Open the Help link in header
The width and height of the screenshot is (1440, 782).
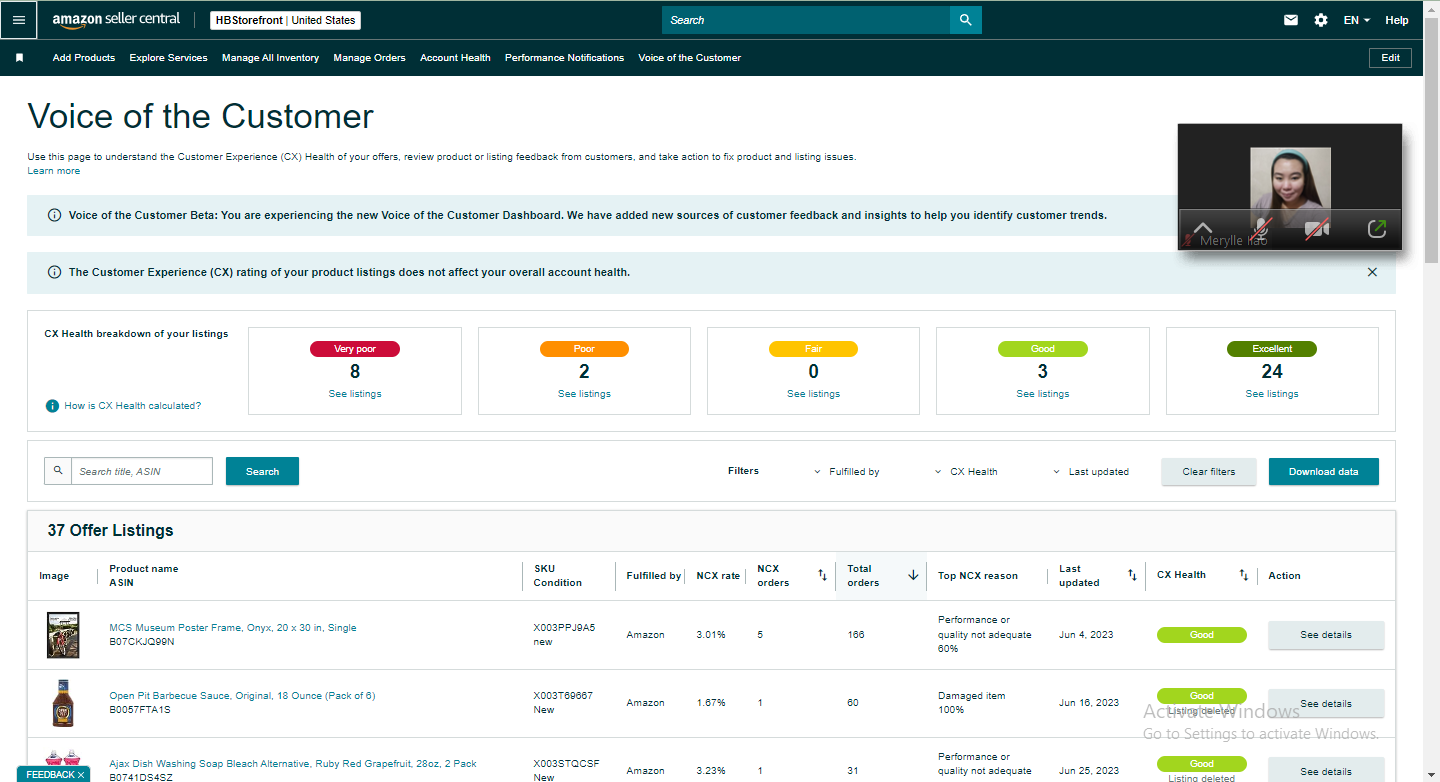pos(1397,20)
